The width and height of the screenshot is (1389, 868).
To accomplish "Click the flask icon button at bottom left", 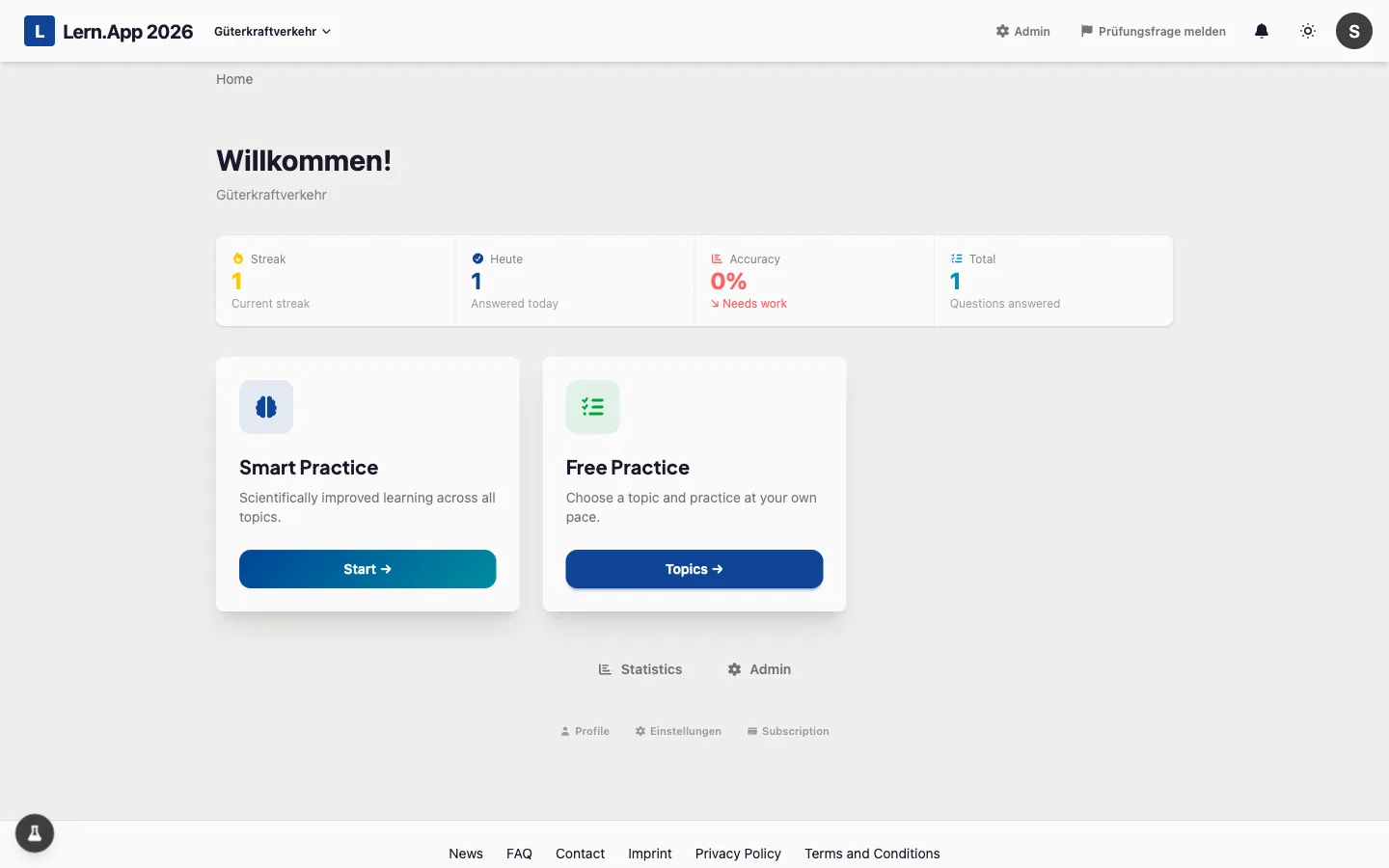I will [35, 833].
